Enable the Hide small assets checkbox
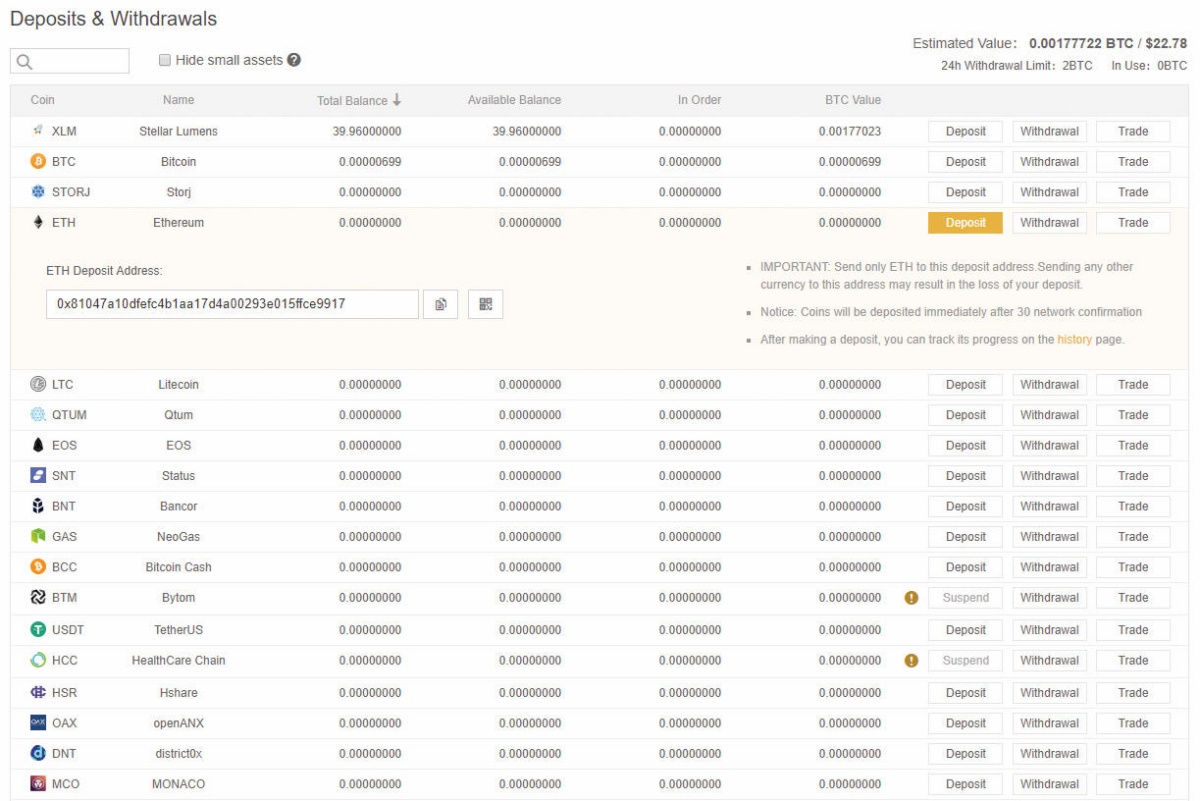This screenshot has width=1200, height=801. [165, 60]
